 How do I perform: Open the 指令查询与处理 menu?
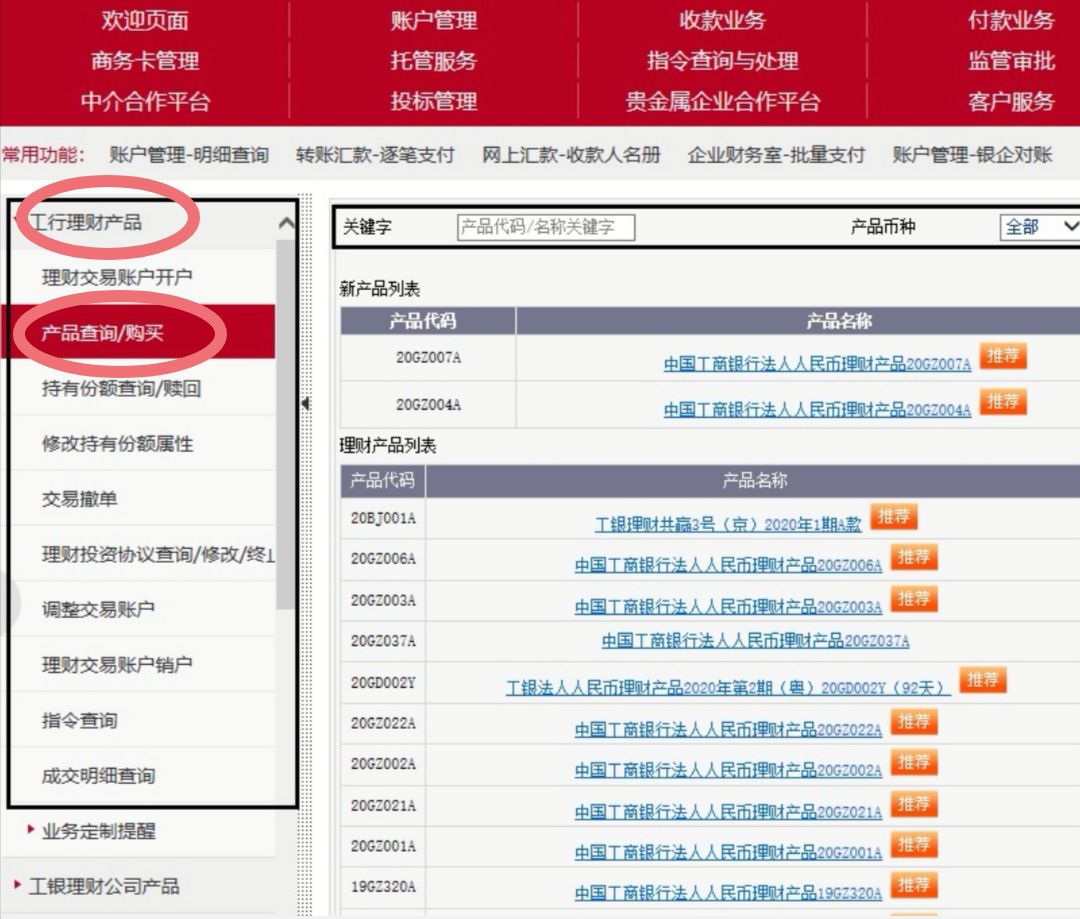[722, 61]
